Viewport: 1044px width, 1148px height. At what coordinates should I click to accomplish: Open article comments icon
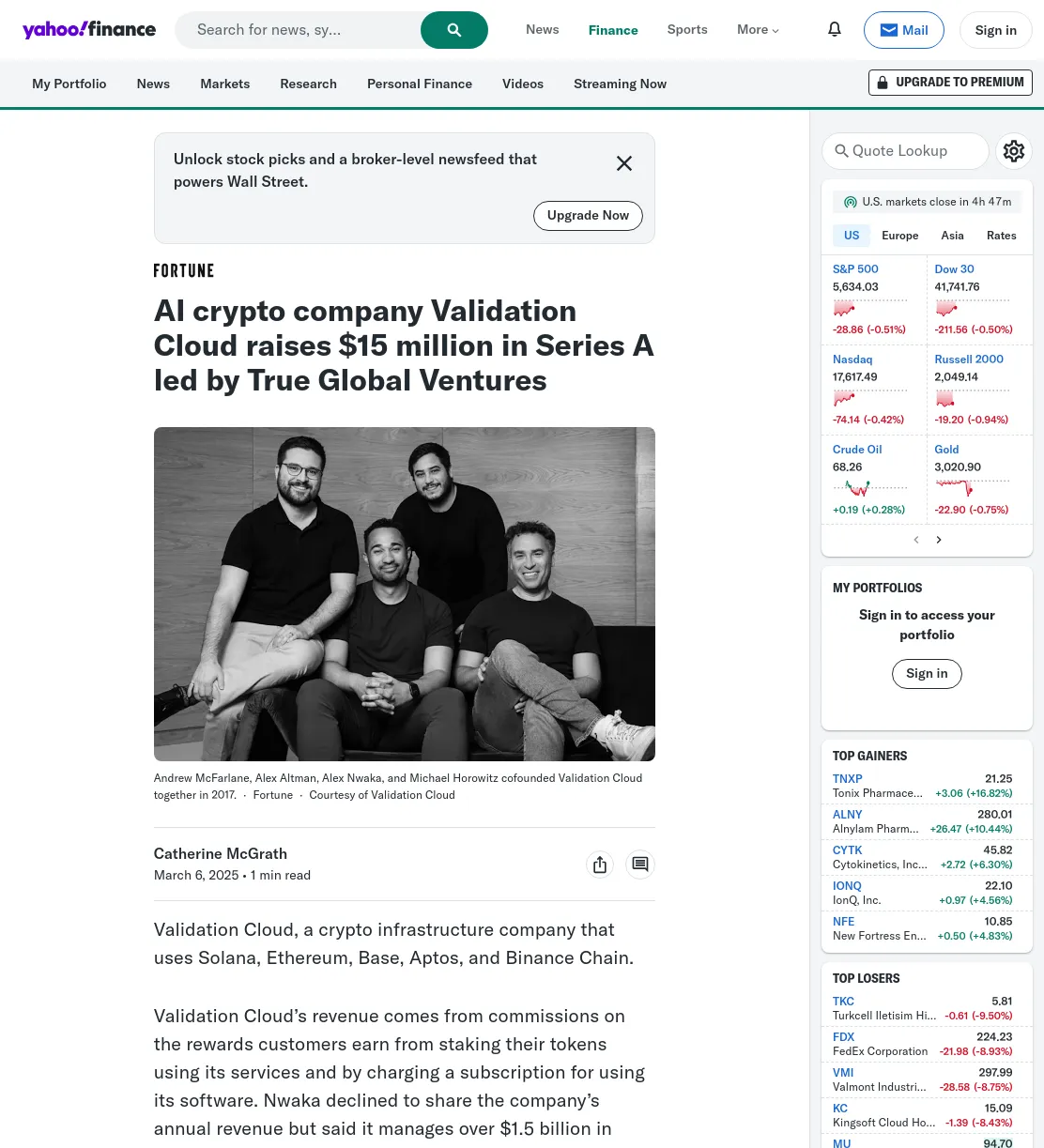[640, 865]
